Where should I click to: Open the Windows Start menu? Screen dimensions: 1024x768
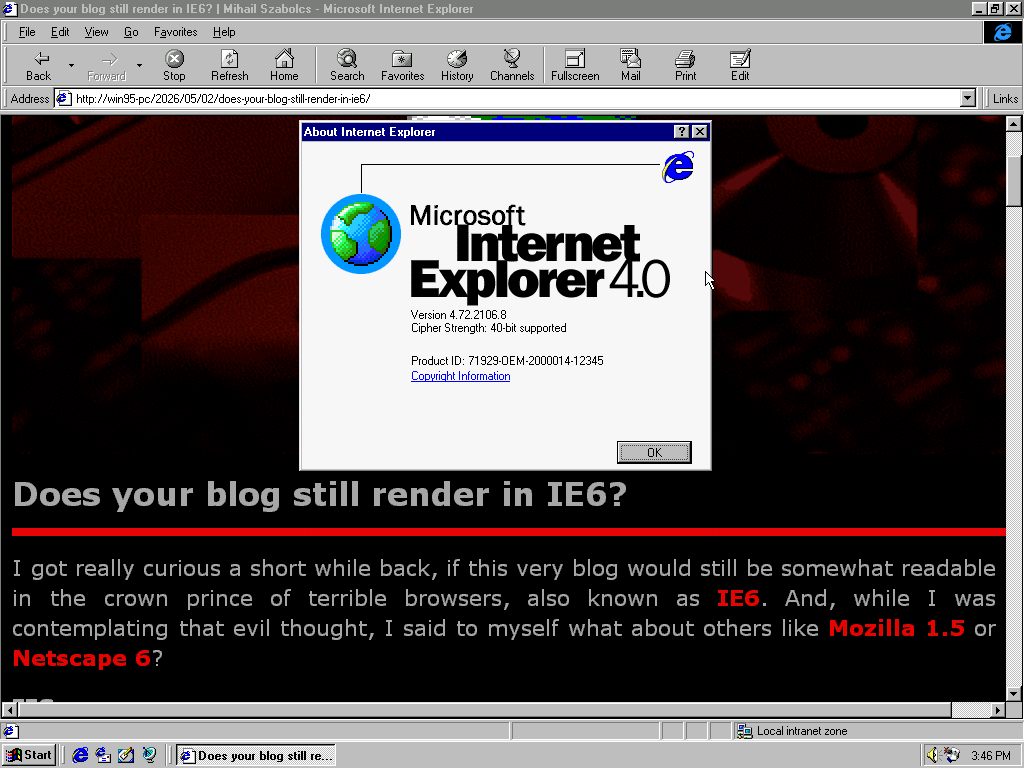(29, 756)
